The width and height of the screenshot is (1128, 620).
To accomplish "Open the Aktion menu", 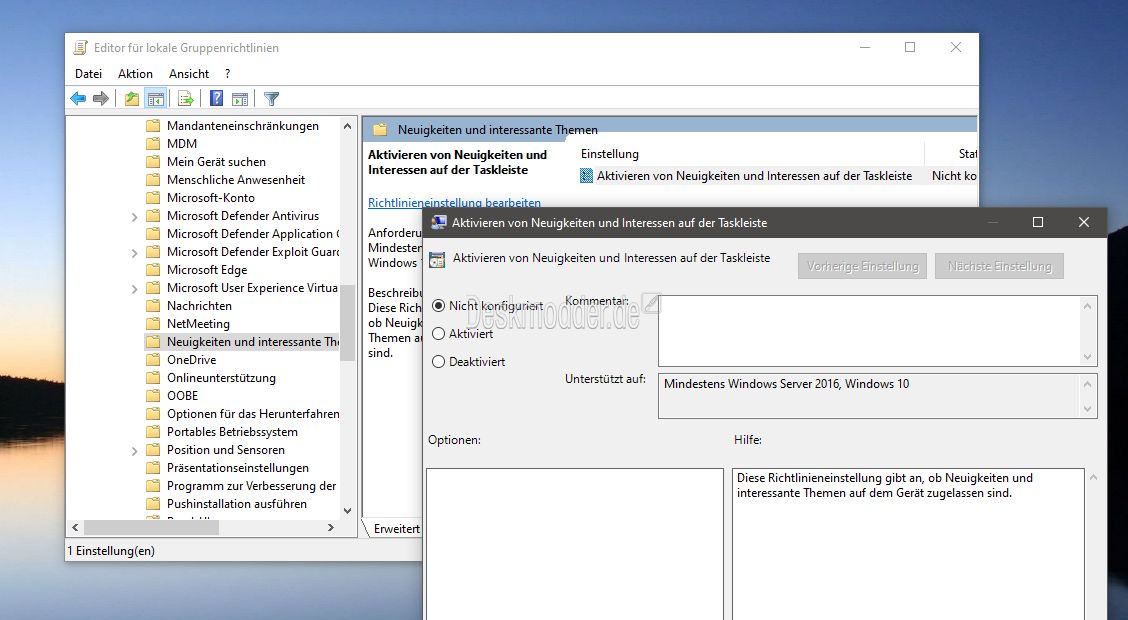I will pyautogui.click(x=135, y=74).
